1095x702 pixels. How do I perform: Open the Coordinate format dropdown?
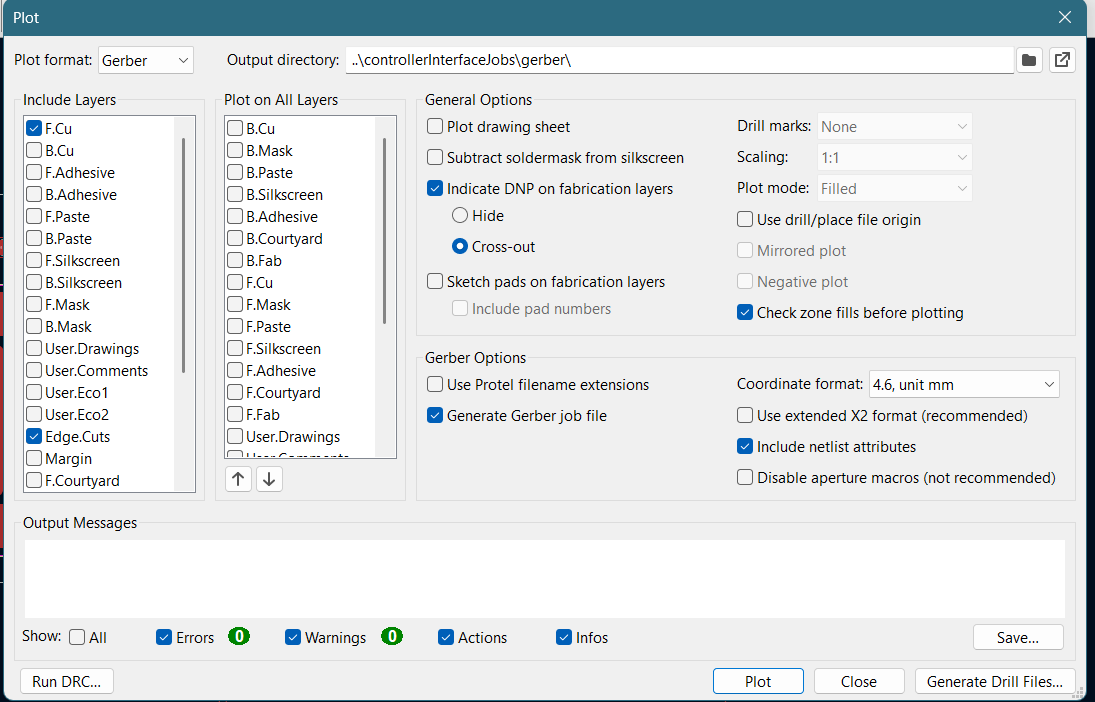[964, 384]
